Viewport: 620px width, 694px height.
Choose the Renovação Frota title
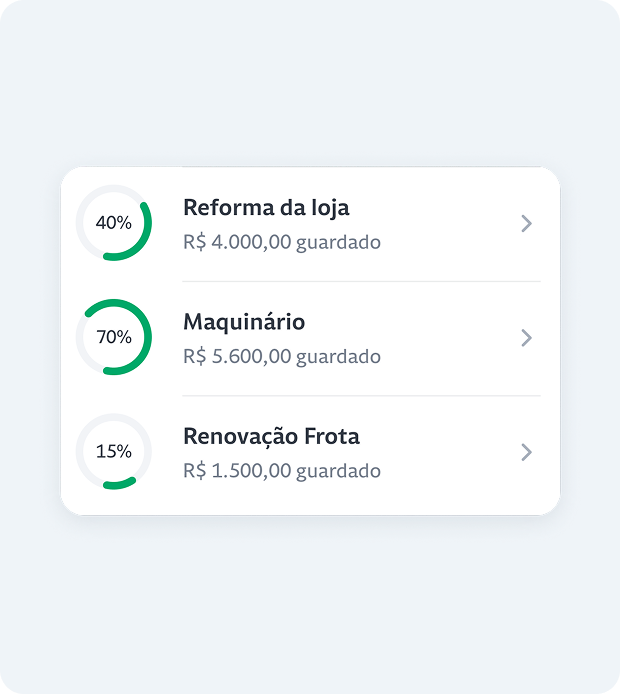click(x=271, y=436)
